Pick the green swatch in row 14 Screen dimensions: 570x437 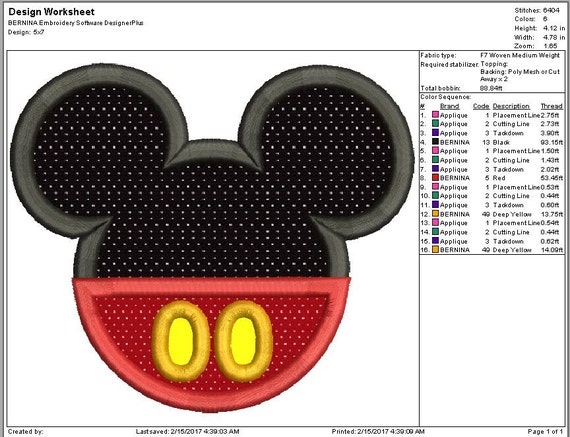[435, 232]
